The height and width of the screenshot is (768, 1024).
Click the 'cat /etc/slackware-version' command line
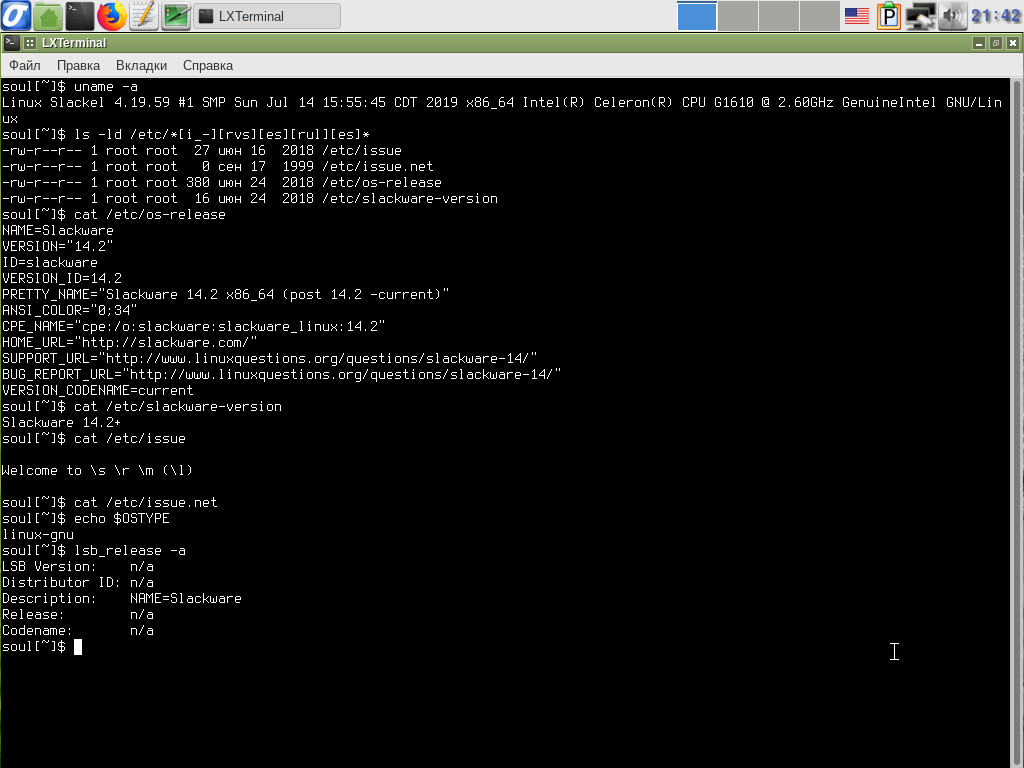(x=142, y=406)
